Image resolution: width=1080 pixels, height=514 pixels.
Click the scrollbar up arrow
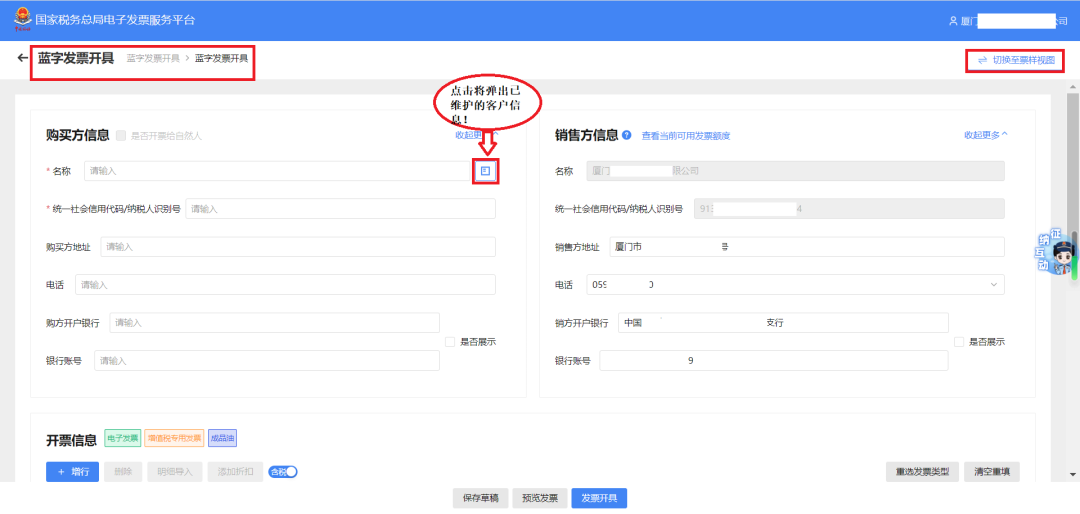pyautogui.click(x=1072, y=88)
